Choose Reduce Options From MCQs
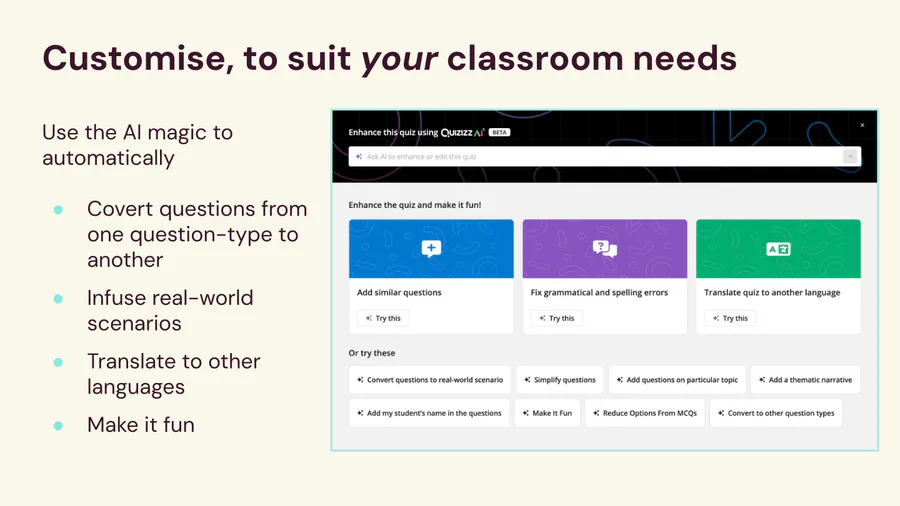Screen dimensions: 900x506 (644, 413)
